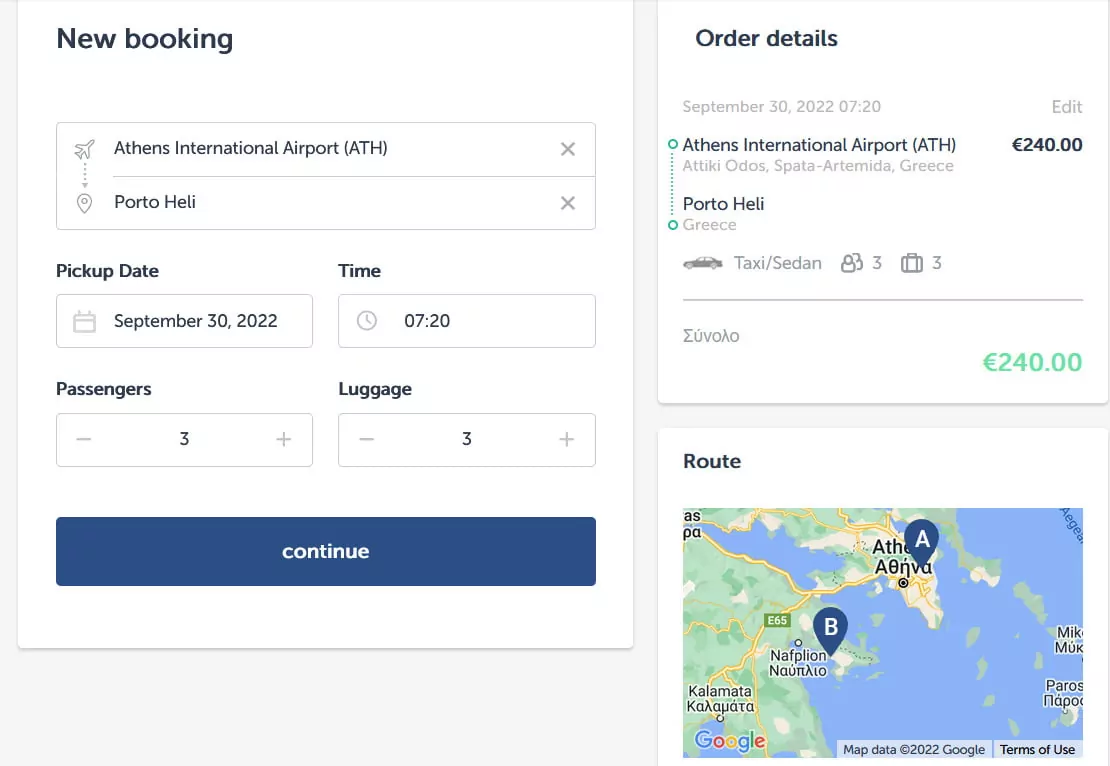Click the Taxi/Sedan car icon
This screenshot has width=1110, height=766.
coord(702,263)
